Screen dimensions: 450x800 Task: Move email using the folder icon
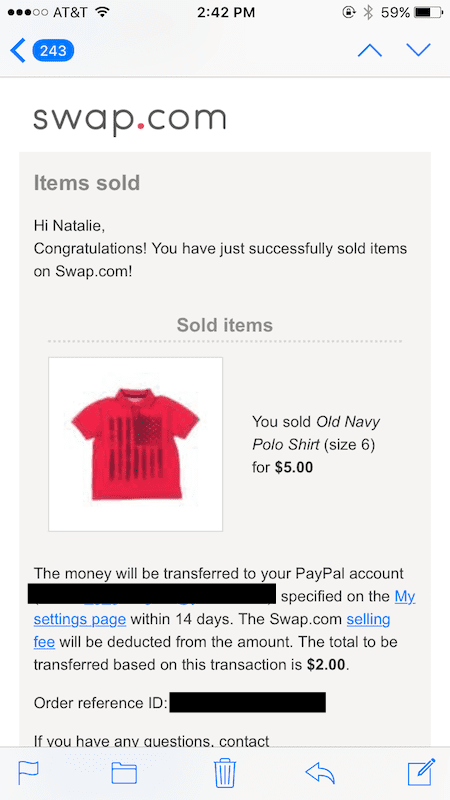pyautogui.click(x=124, y=772)
